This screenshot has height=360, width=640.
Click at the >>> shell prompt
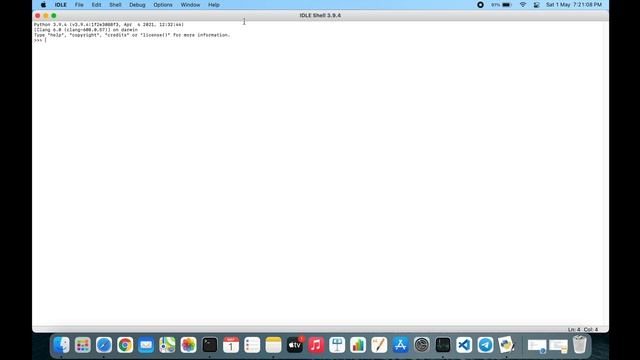pos(38,40)
